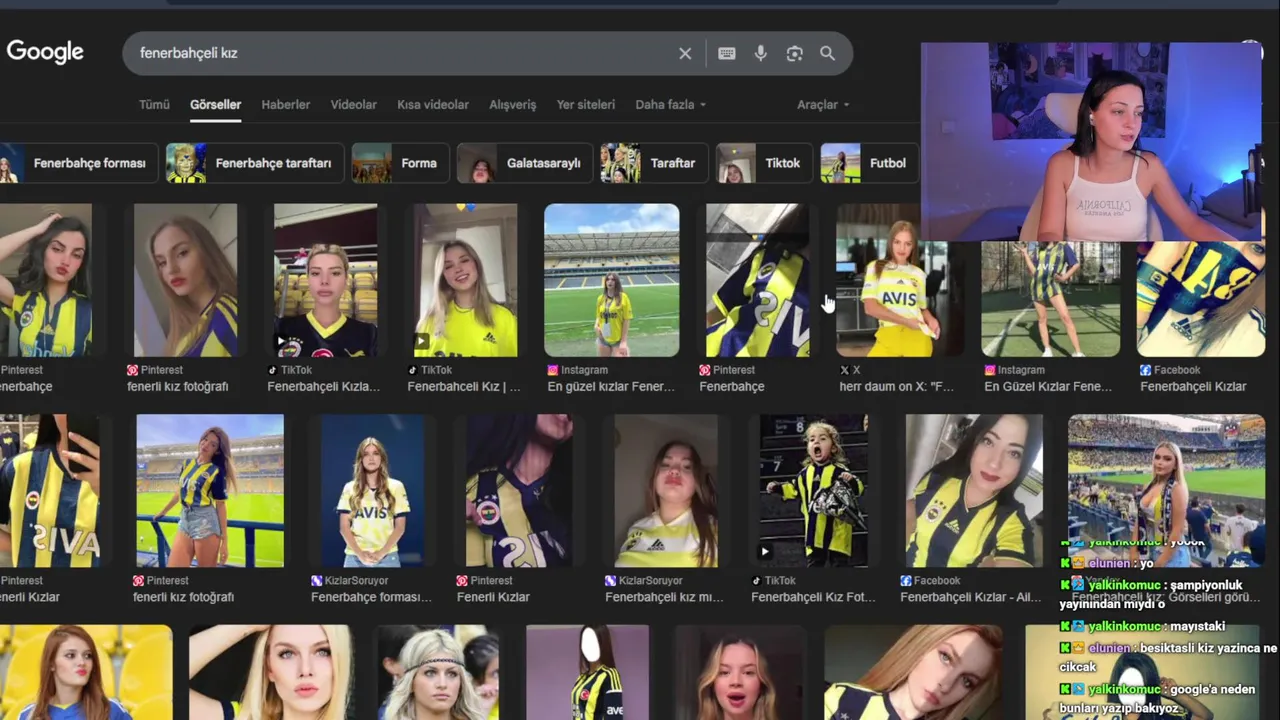
Task: Choose the Taraftar filter chip
Action: pyautogui.click(x=654, y=163)
